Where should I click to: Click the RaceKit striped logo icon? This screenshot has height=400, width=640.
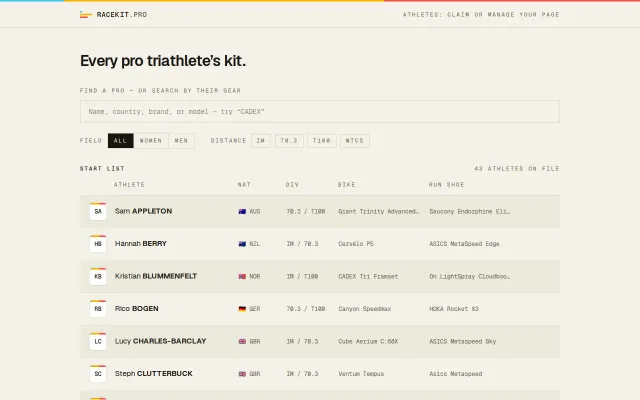point(86,15)
